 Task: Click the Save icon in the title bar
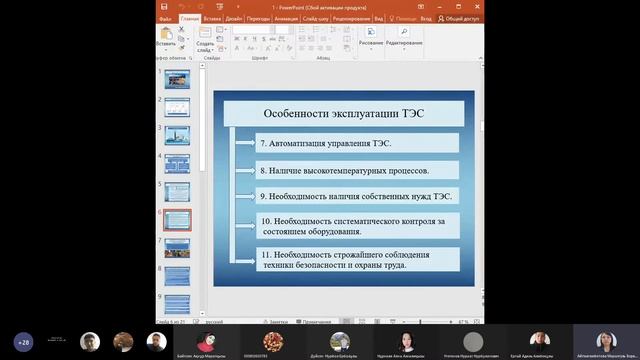pos(164,7)
